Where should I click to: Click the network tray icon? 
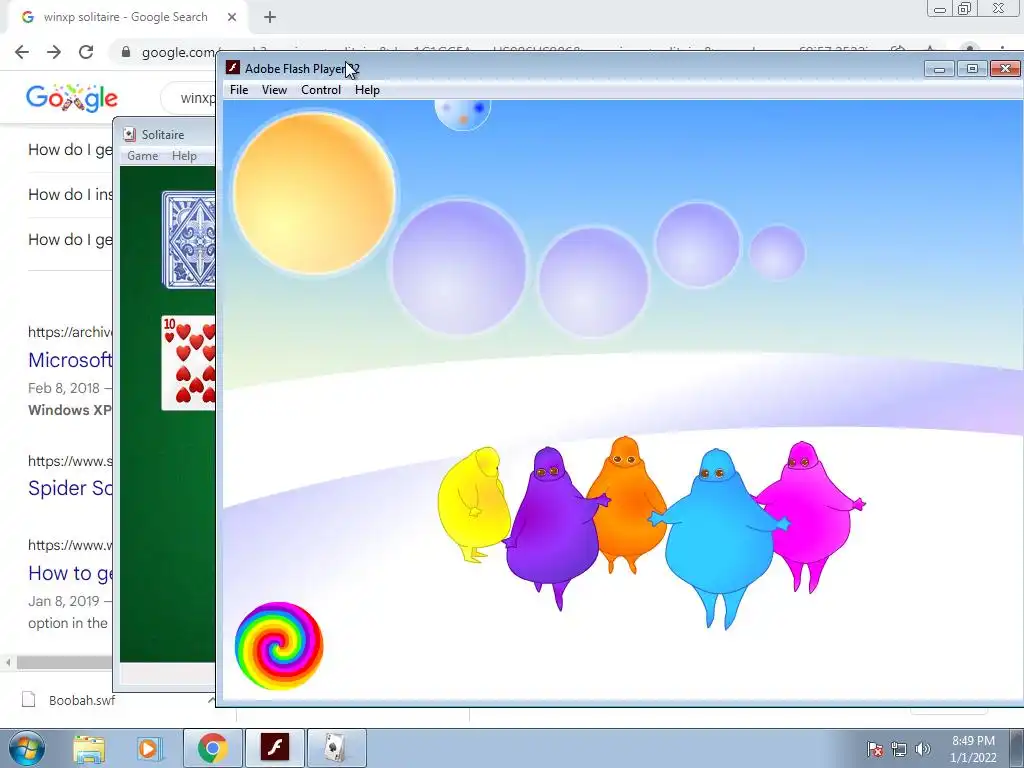point(899,749)
